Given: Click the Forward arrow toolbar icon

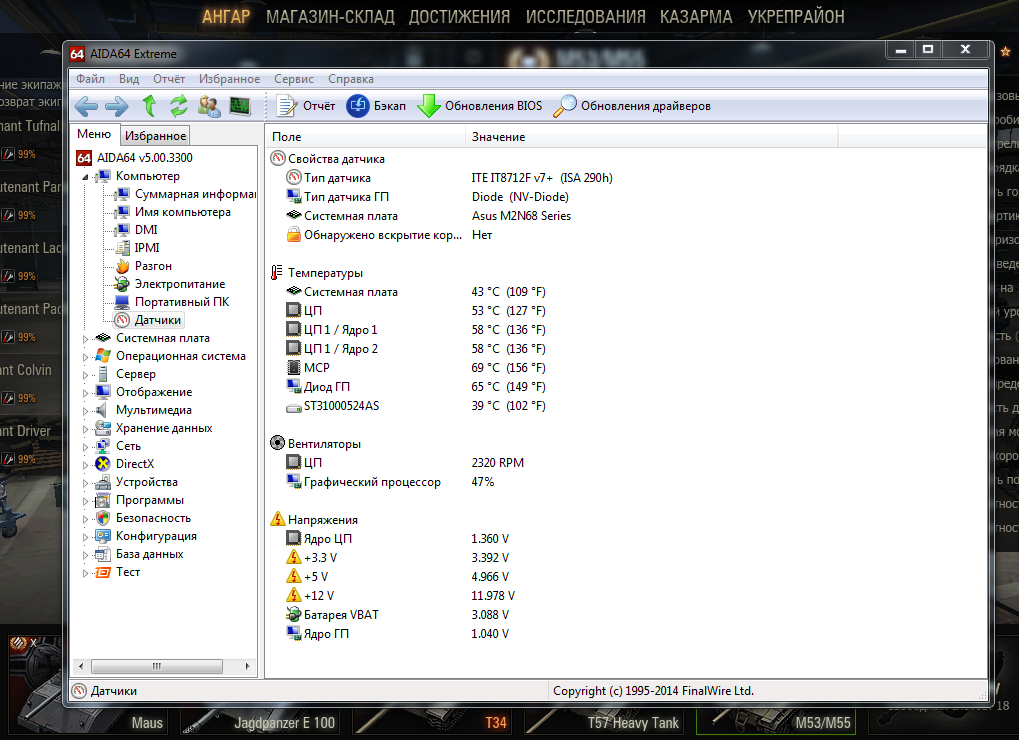Looking at the screenshot, I should click(x=116, y=106).
